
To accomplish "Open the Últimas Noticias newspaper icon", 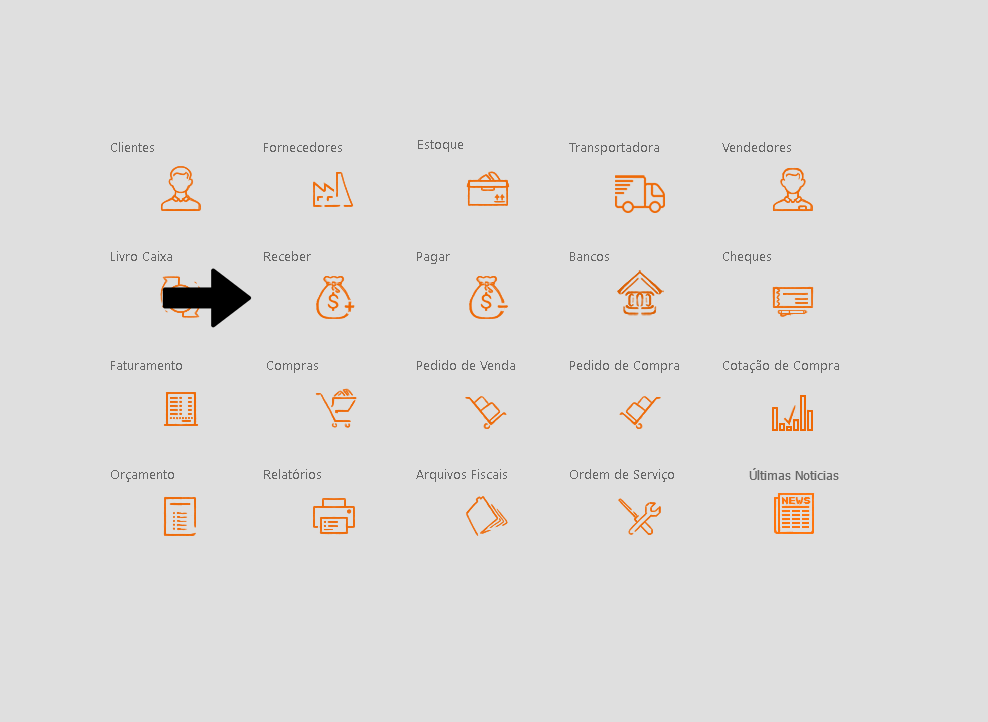I will coord(794,513).
